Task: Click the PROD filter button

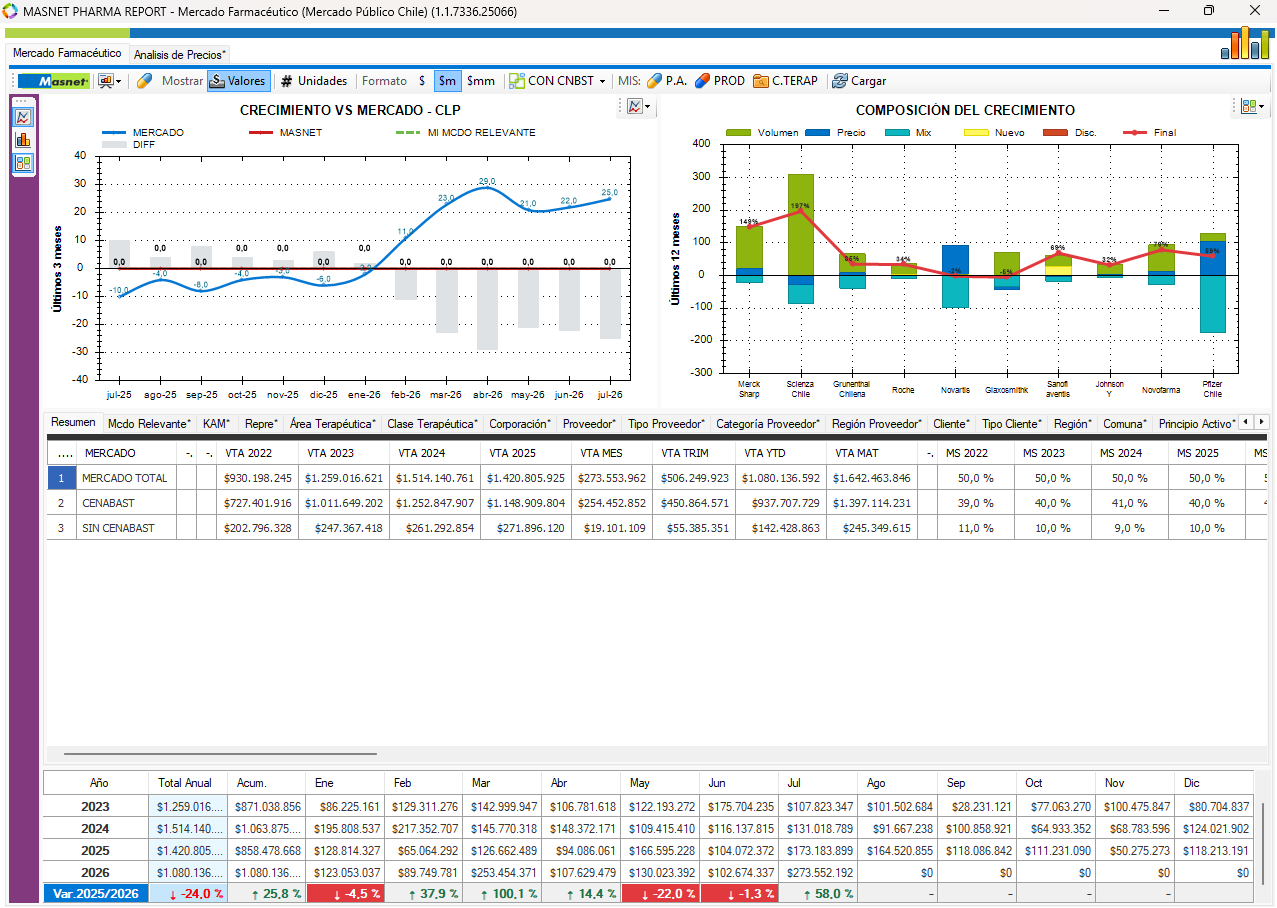Action: (x=720, y=81)
